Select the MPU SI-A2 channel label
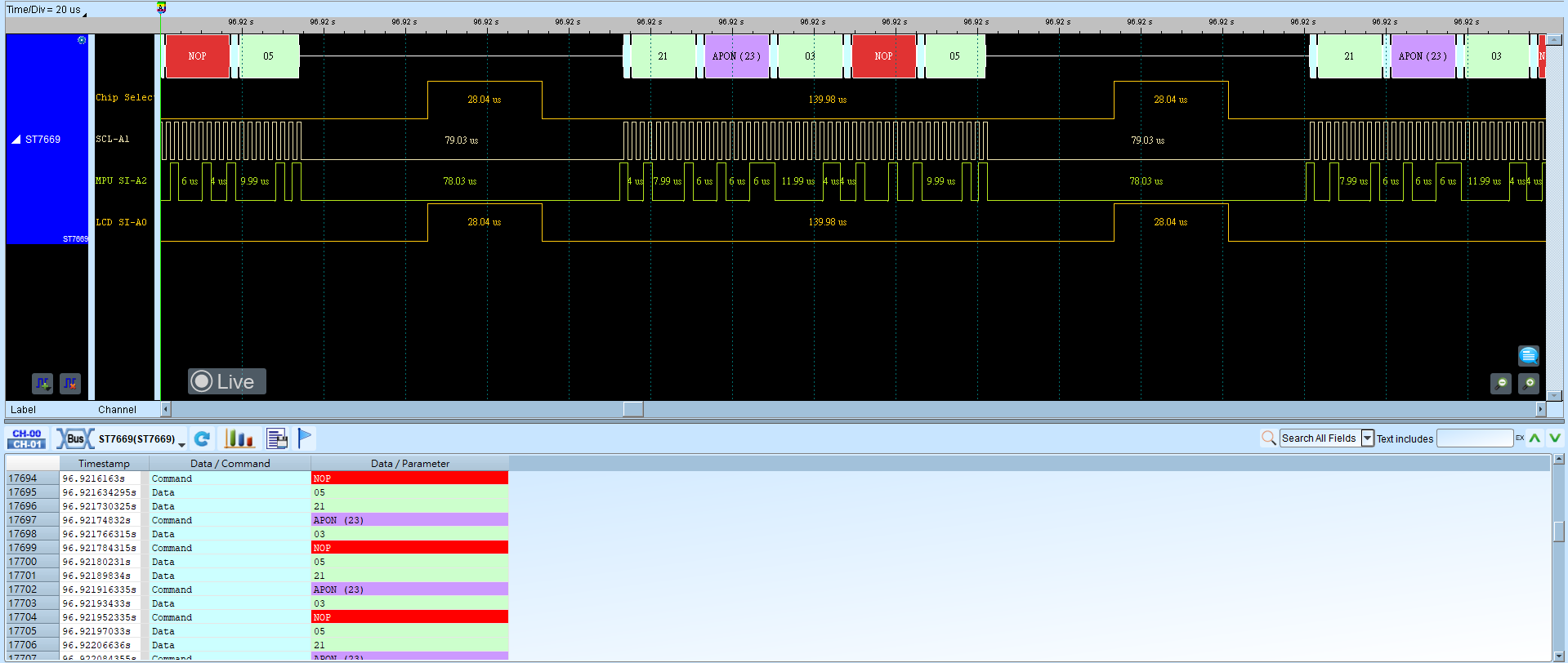The height and width of the screenshot is (663, 1568). 121,180
